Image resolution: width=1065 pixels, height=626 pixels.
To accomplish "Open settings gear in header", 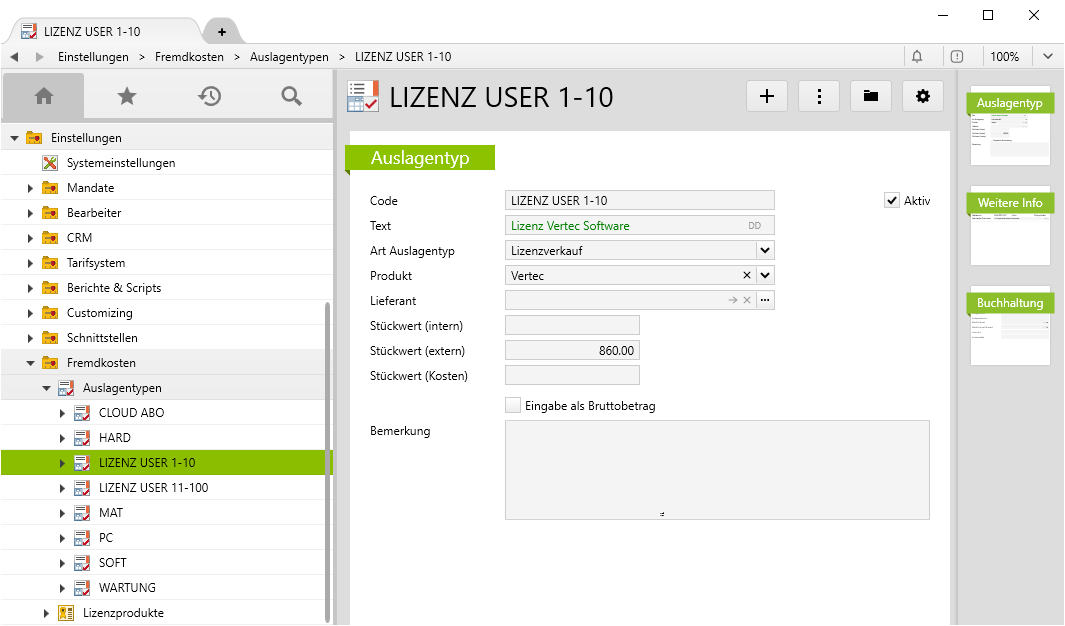I will point(923,96).
